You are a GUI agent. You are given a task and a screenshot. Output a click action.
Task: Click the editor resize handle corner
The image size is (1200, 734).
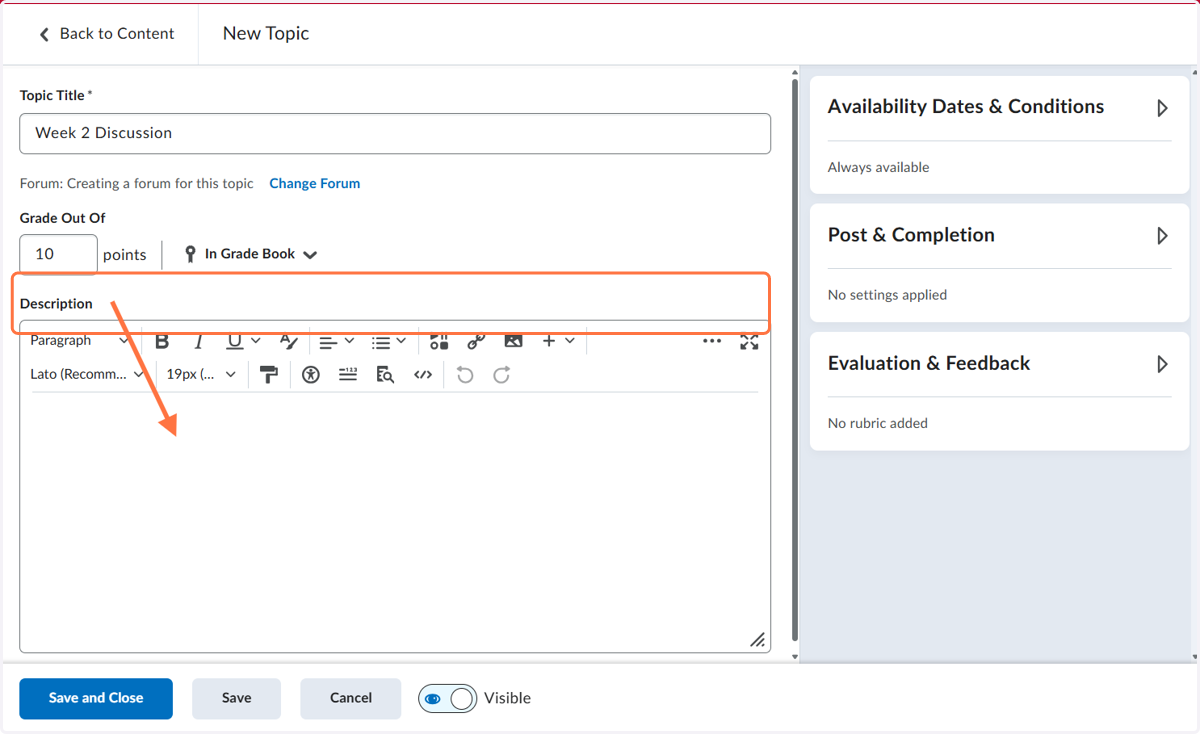[758, 639]
